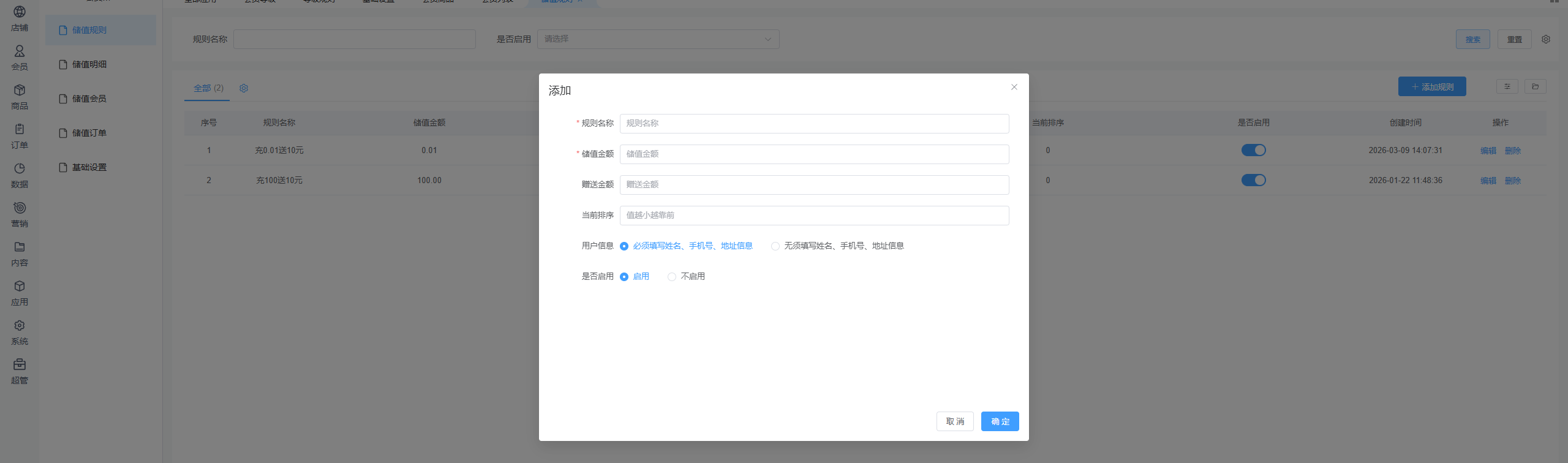The width and height of the screenshot is (1568, 463).
Task: Click the rule name 充100送10元
Action: (x=279, y=181)
